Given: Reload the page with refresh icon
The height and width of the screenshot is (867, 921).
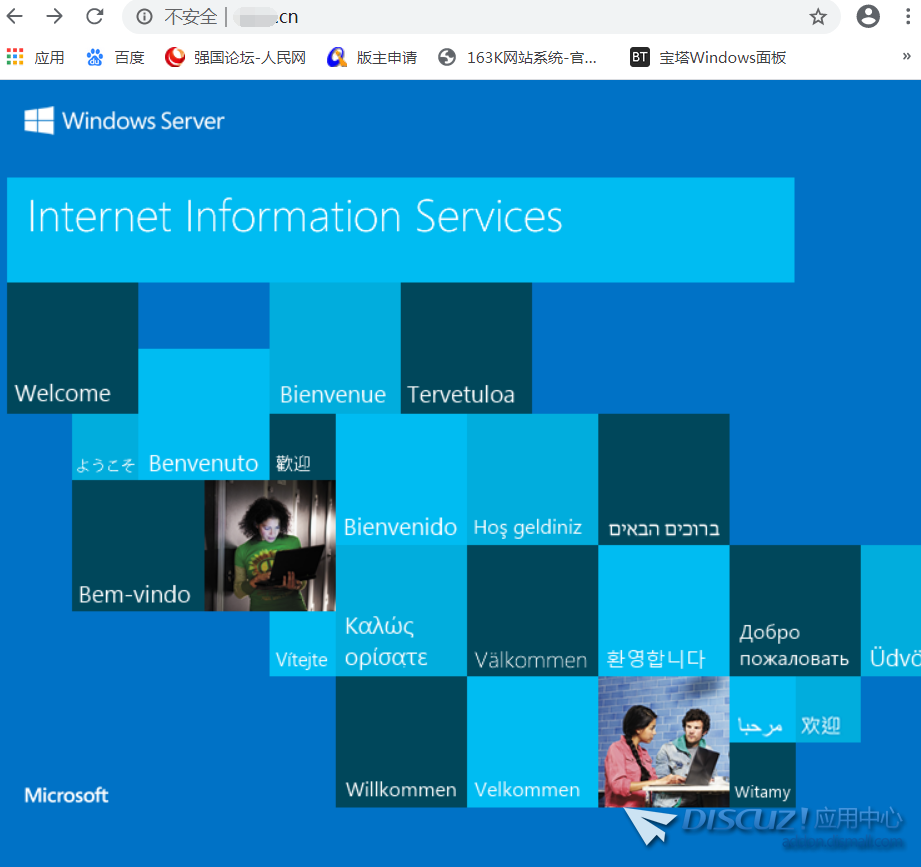Looking at the screenshot, I should (95, 16).
